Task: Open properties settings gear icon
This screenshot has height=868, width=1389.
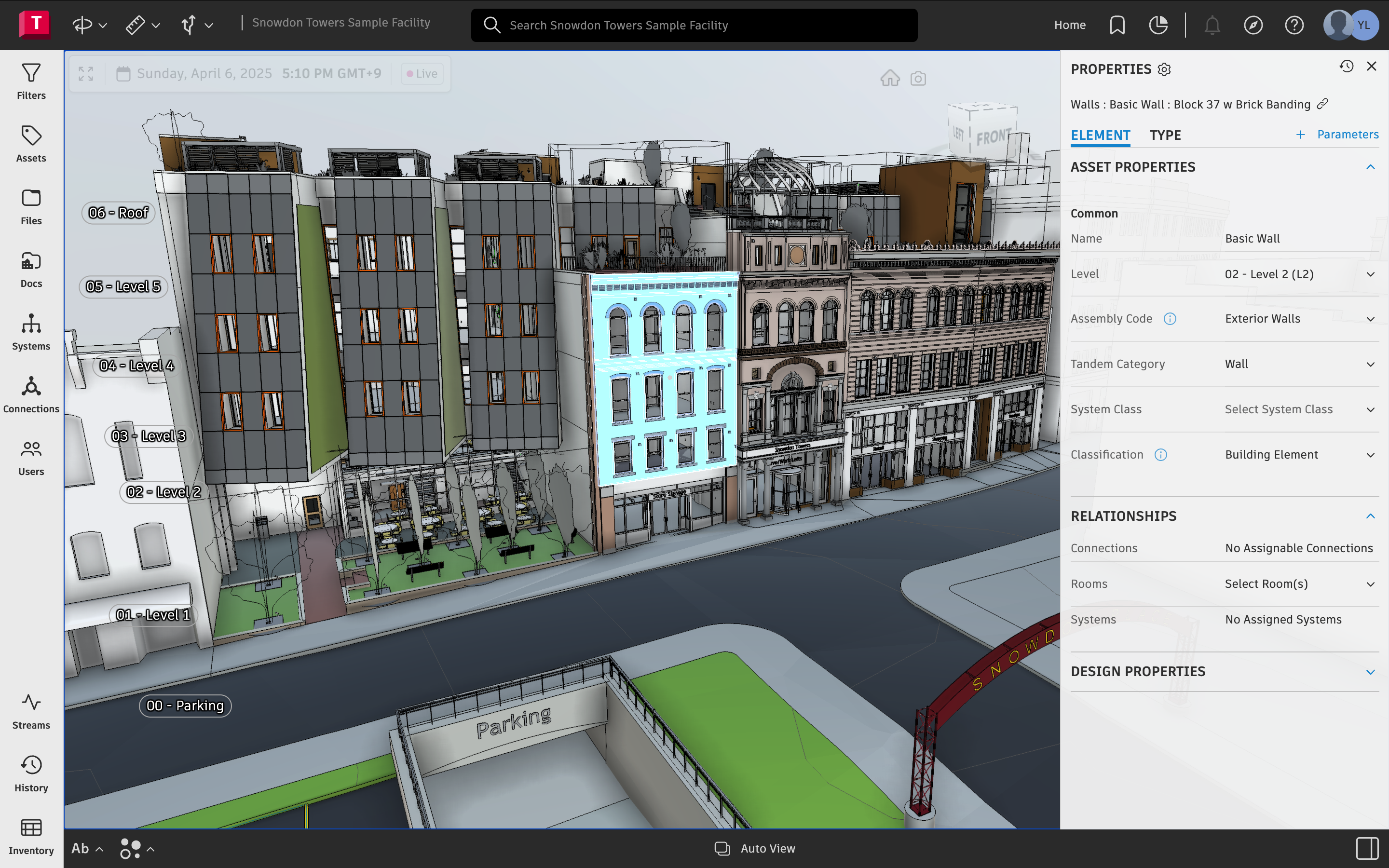Action: tap(1164, 69)
